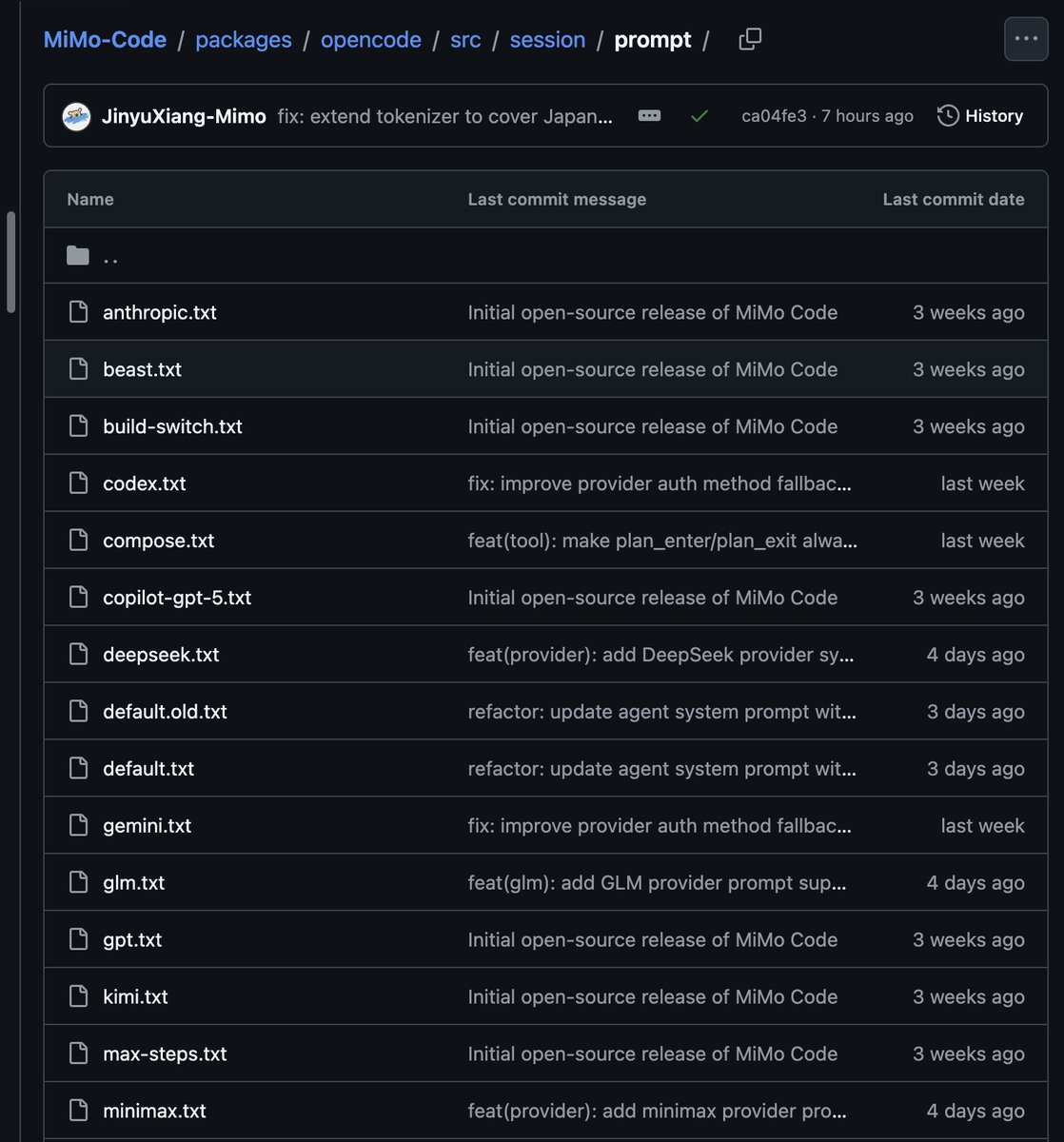Click file icon beside minimax.txt
1064x1142 pixels.
click(78, 1112)
